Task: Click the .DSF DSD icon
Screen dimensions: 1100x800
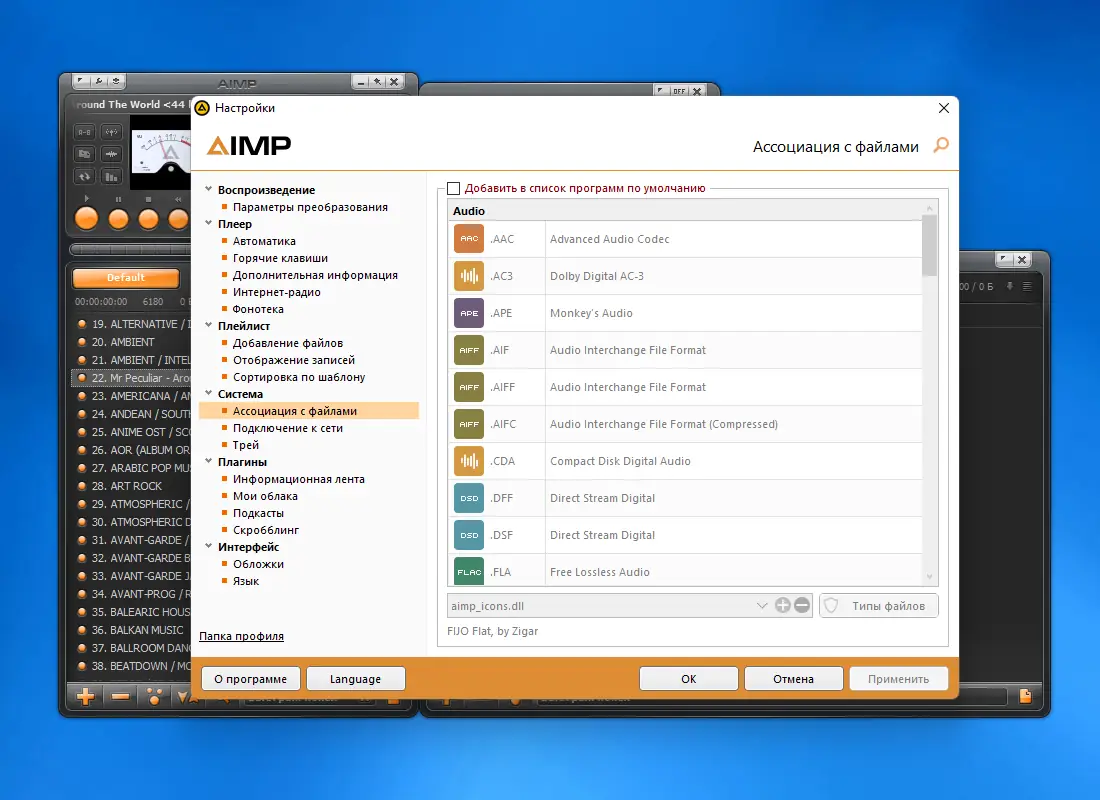Action: [x=469, y=535]
